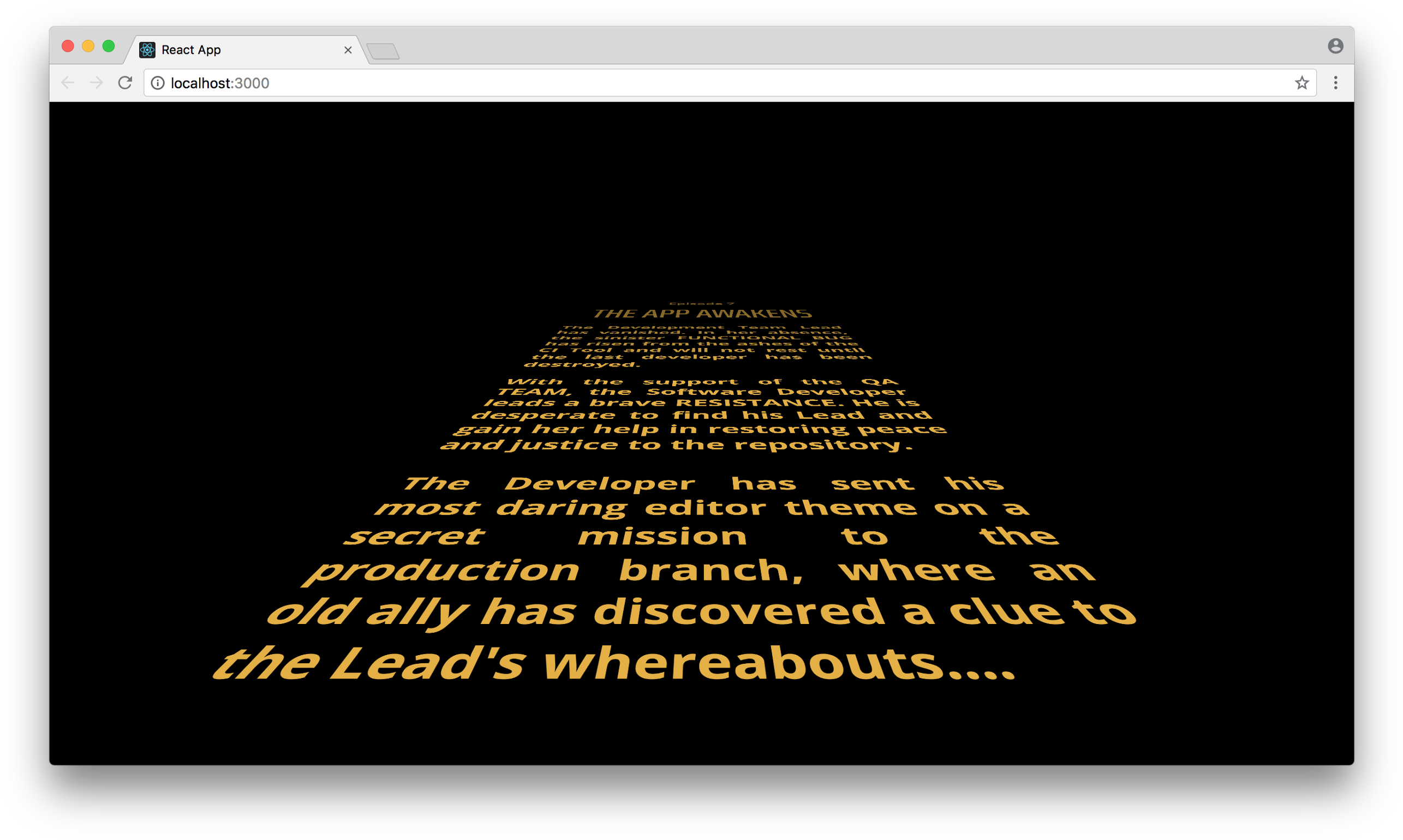This screenshot has height=840, width=1403.
Task: Click the security lock icon in address bar
Action: pyautogui.click(x=160, y=82)
